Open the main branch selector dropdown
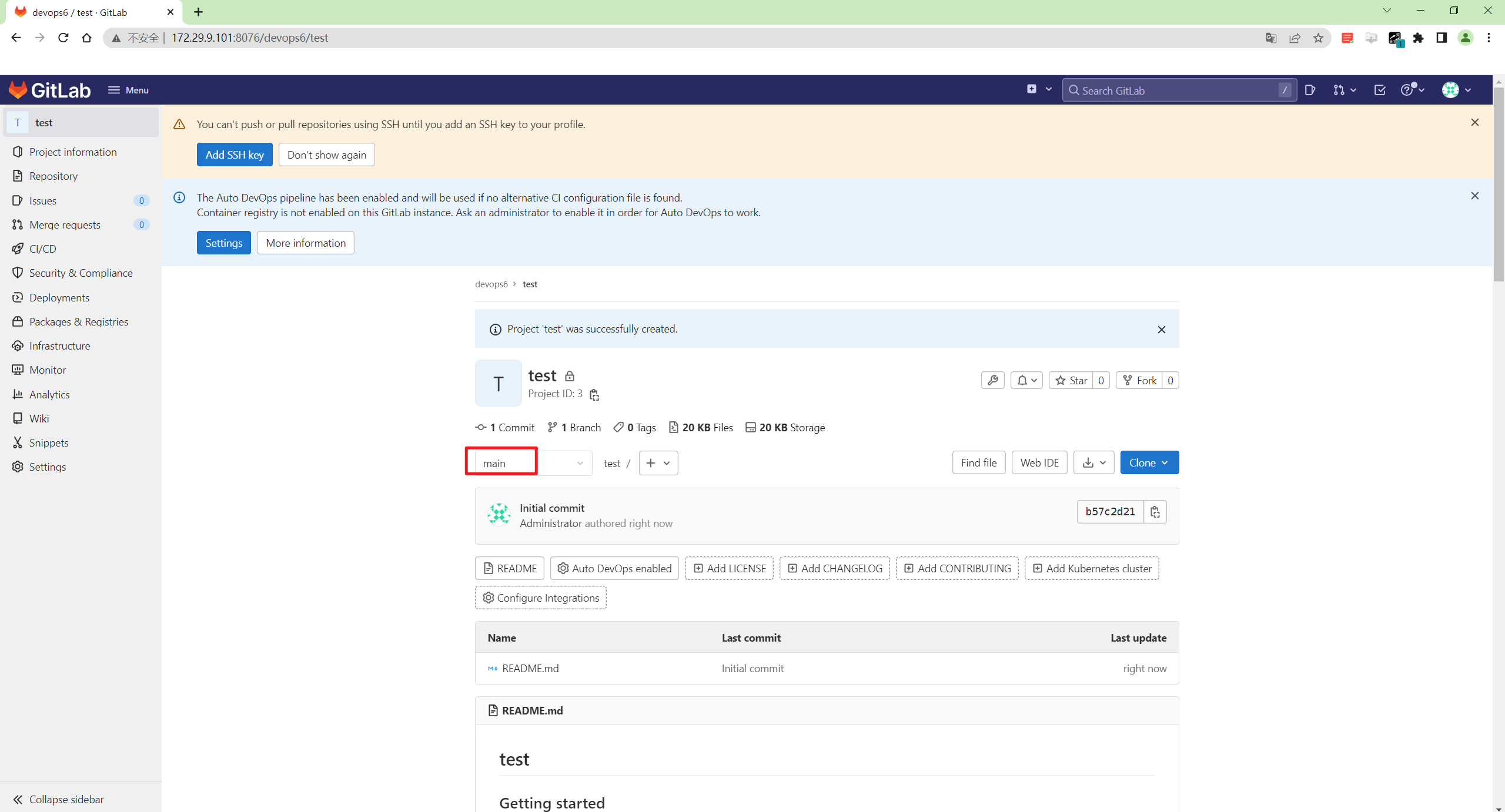 533,463
